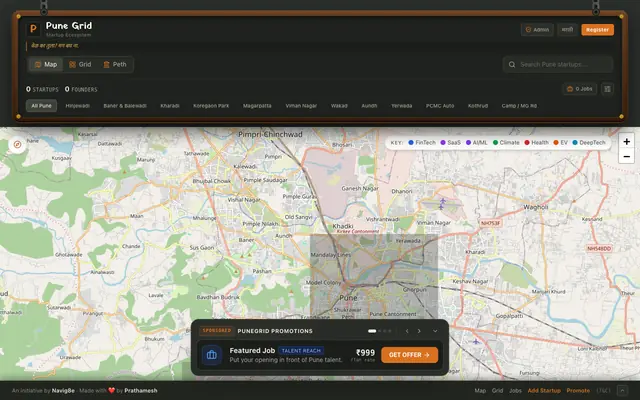Click the Pimpri-Chinchwad map label
This screenshot has height=400, width=640.
tap(270, 134)
